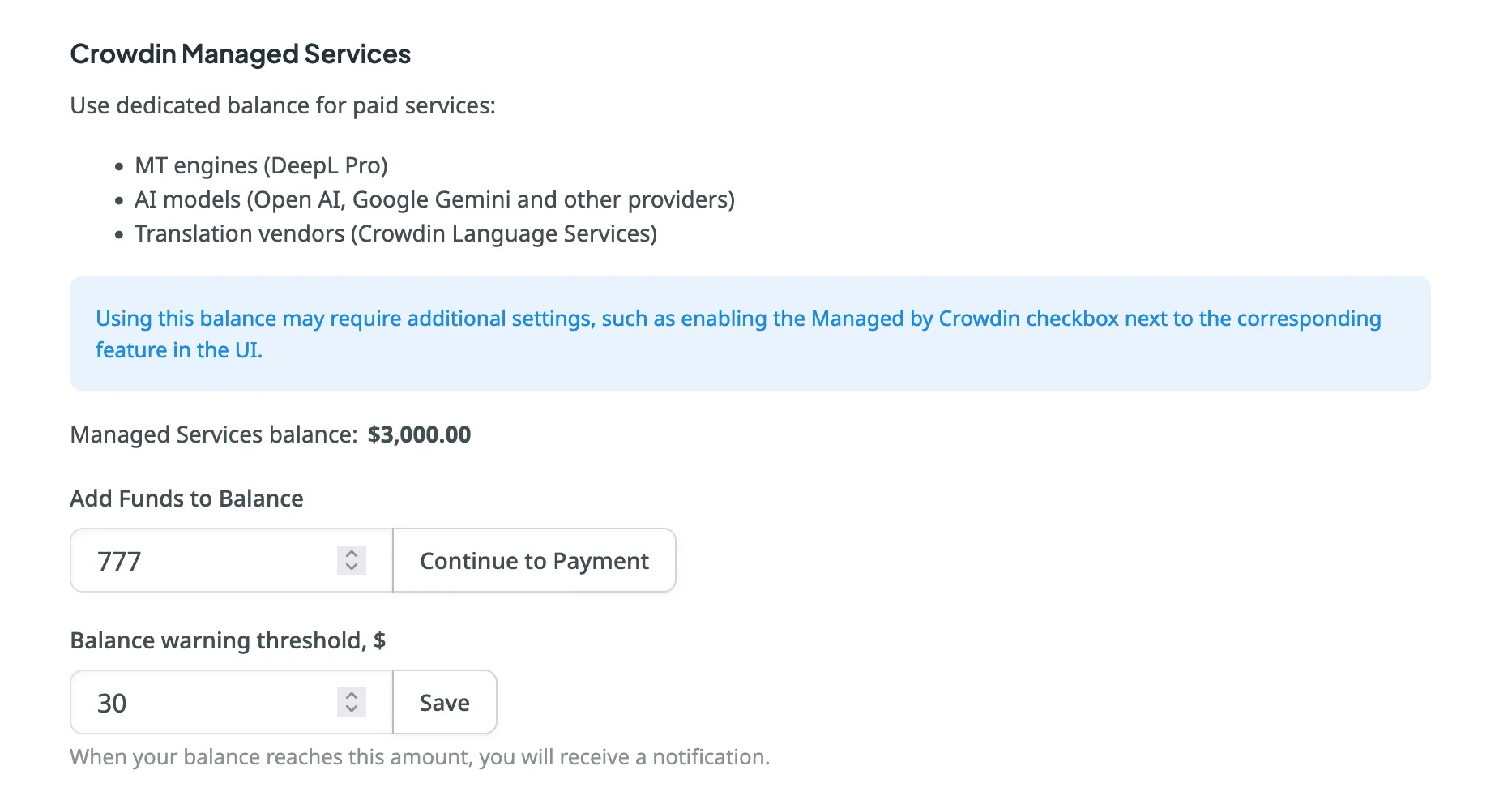The image size is (1512, 809).
Task: Click the Use dedicated balance description text
Action: (x=282, y=106)
